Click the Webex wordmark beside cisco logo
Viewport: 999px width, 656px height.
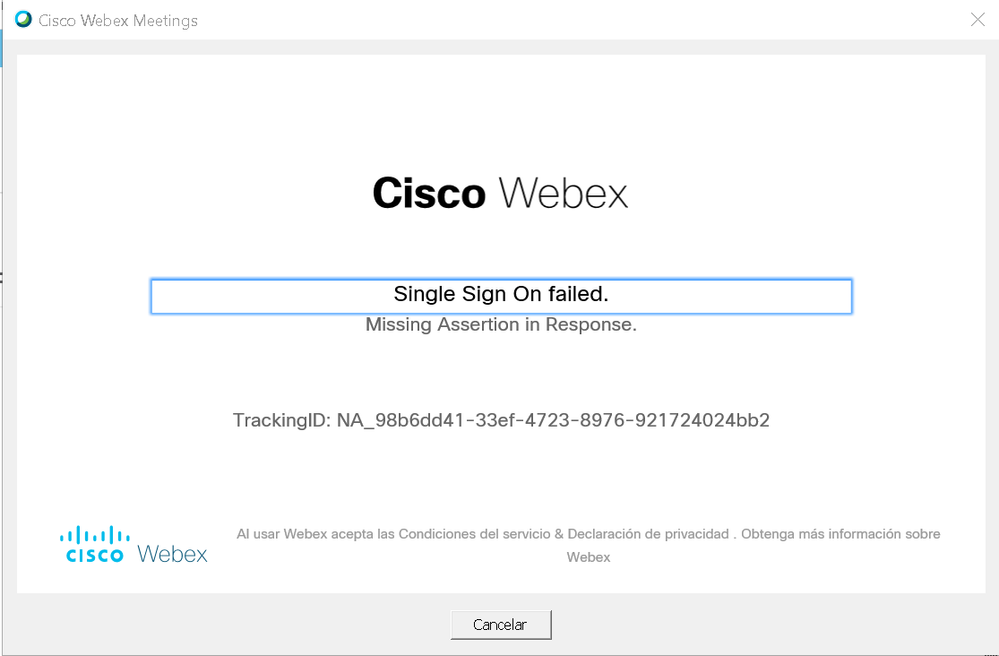[x=172, y=554]
